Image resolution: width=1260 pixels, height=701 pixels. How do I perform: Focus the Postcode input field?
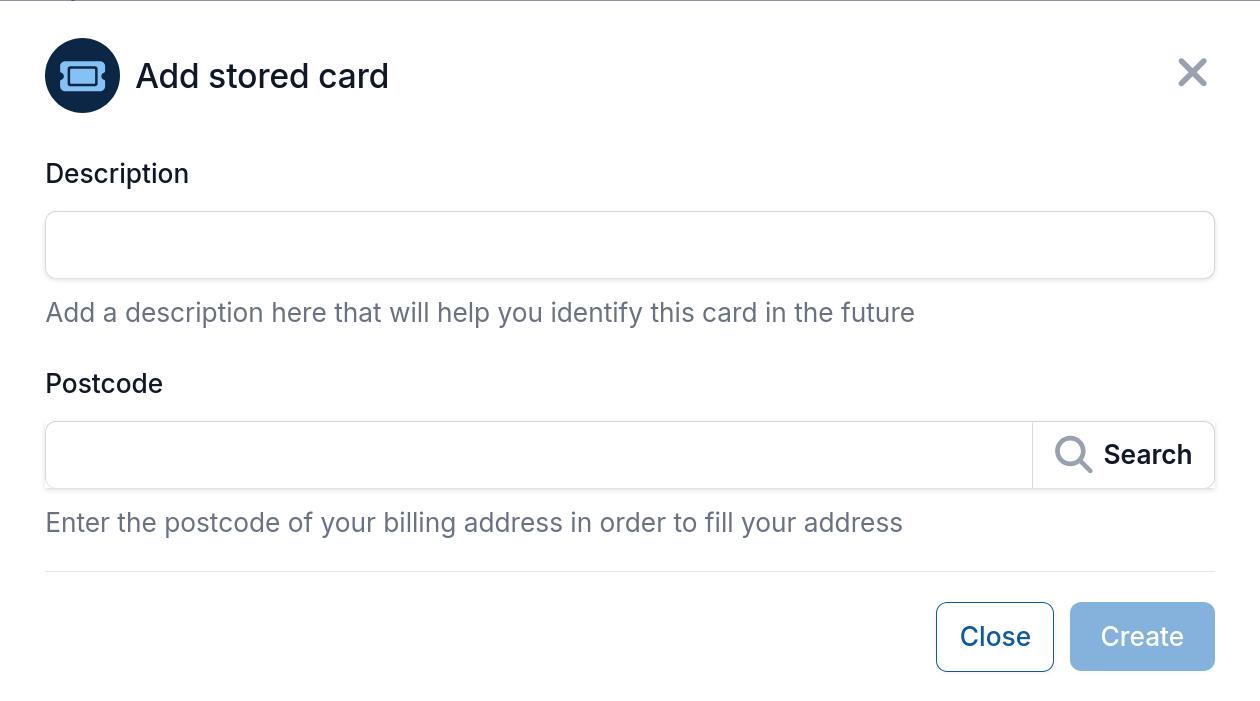pyautogui.click(x=538, y=455)
